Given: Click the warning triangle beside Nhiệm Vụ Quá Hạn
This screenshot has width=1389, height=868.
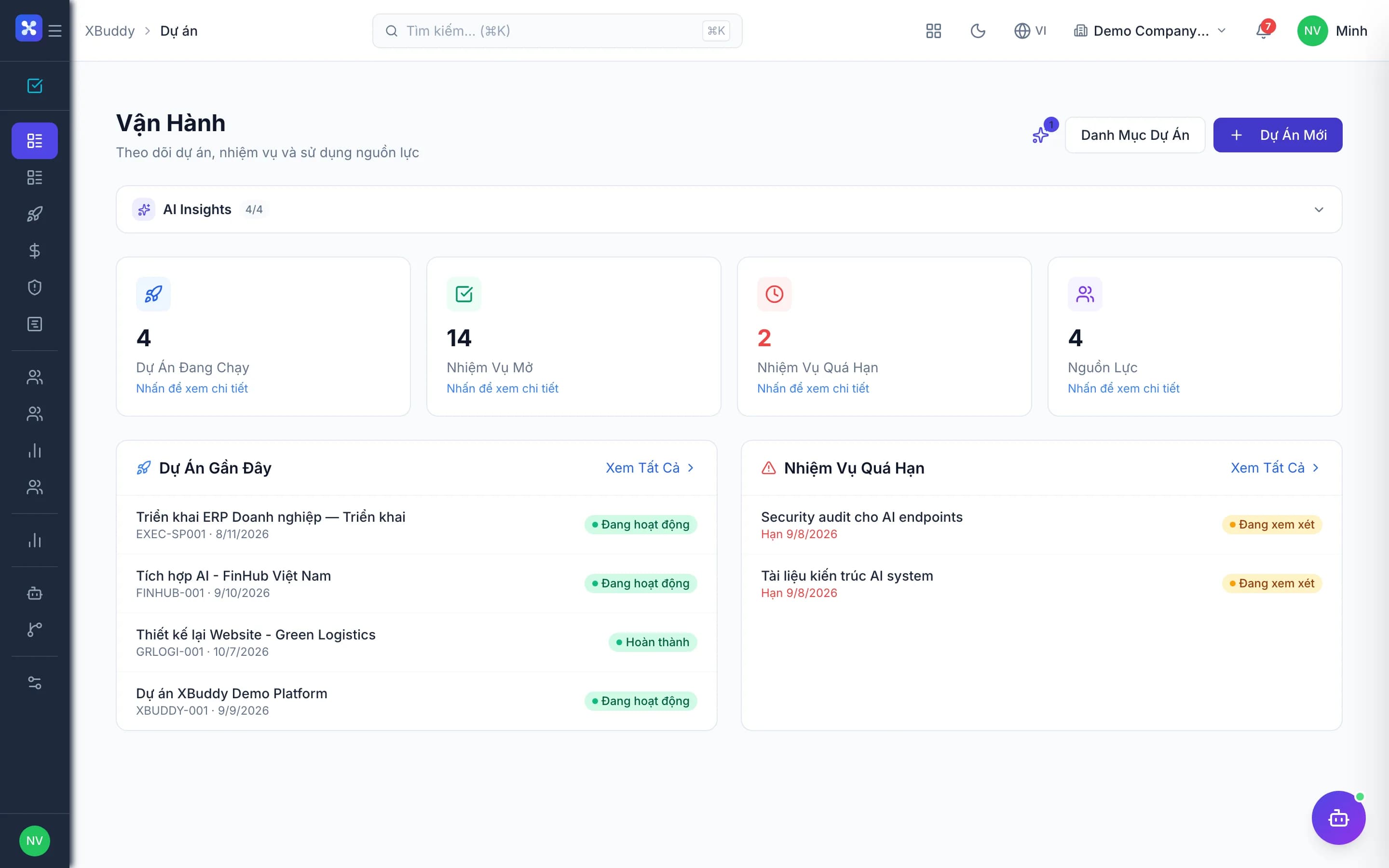Looking at the screenshot, I should tap(769, 468).
